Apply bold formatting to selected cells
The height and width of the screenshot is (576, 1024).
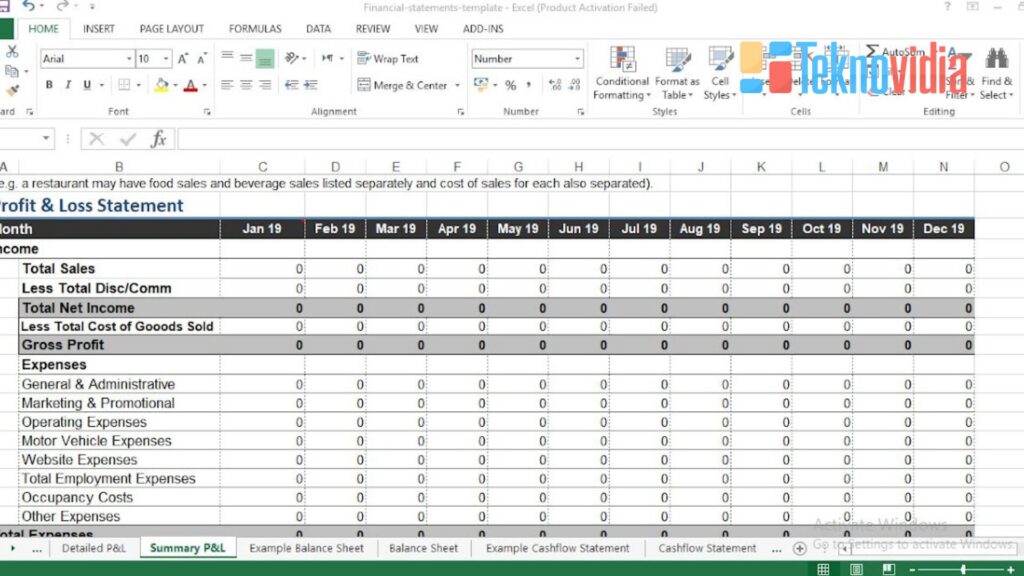tap(49, 85)
